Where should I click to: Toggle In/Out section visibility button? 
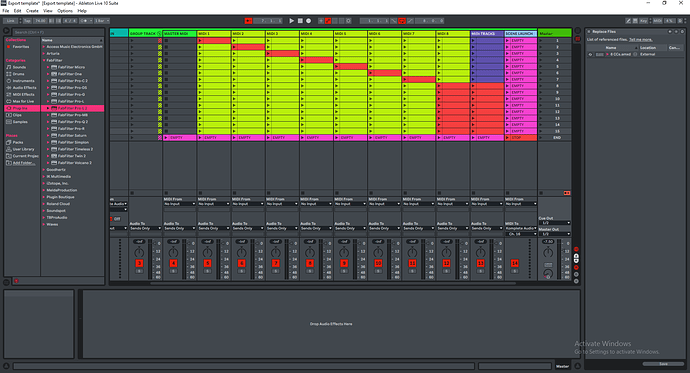576,249
